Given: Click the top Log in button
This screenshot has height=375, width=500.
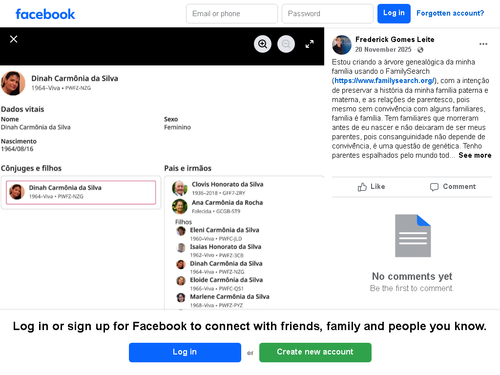Looking at the screenshot, I should coord(394,13).
